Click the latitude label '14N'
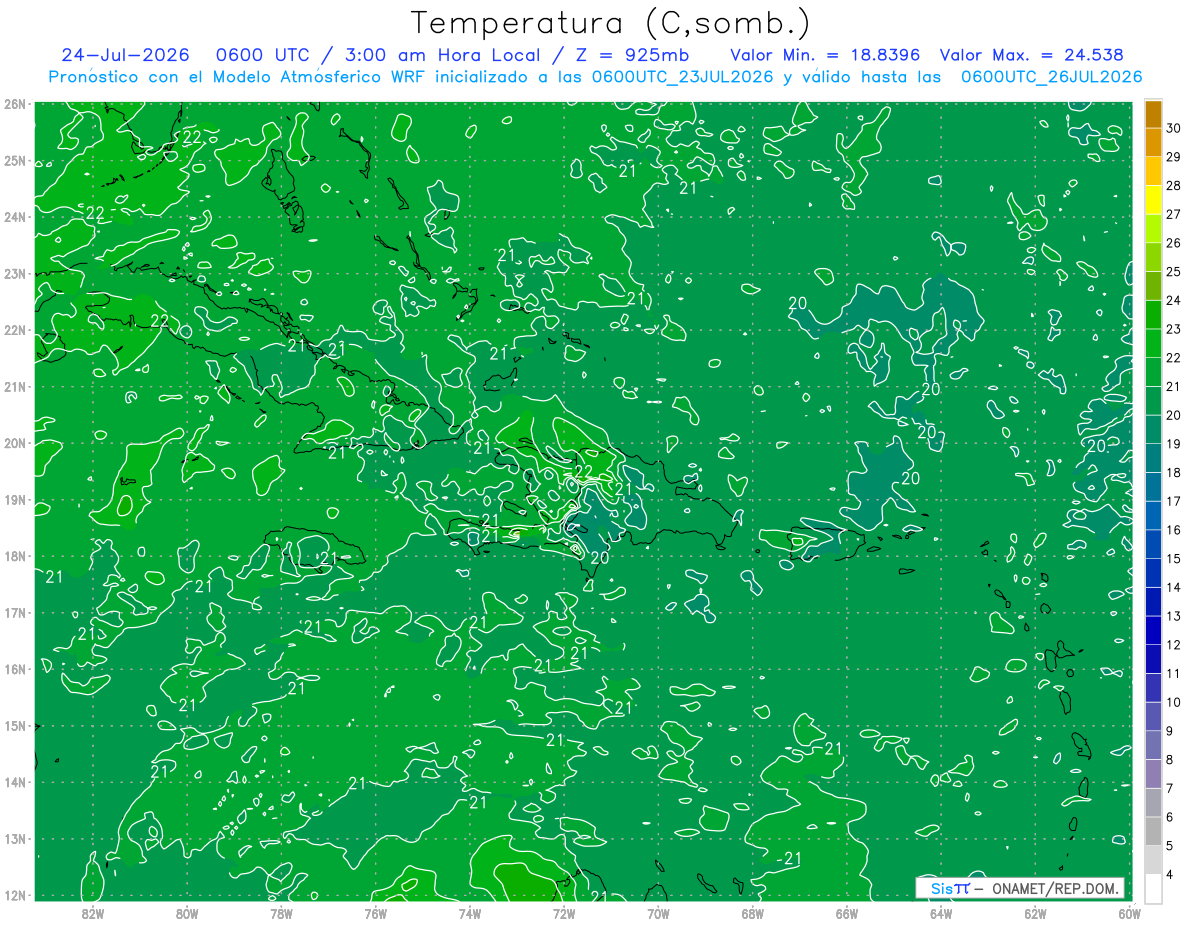This screenshot has height=927, width=1200. tap(15, 782)
